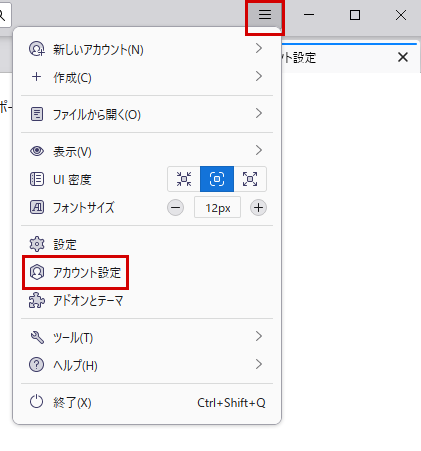This screenshot has height=451, width=421.
Task: Click the puzzle piece add-ons icon
Action: click(x=37, y=300)
